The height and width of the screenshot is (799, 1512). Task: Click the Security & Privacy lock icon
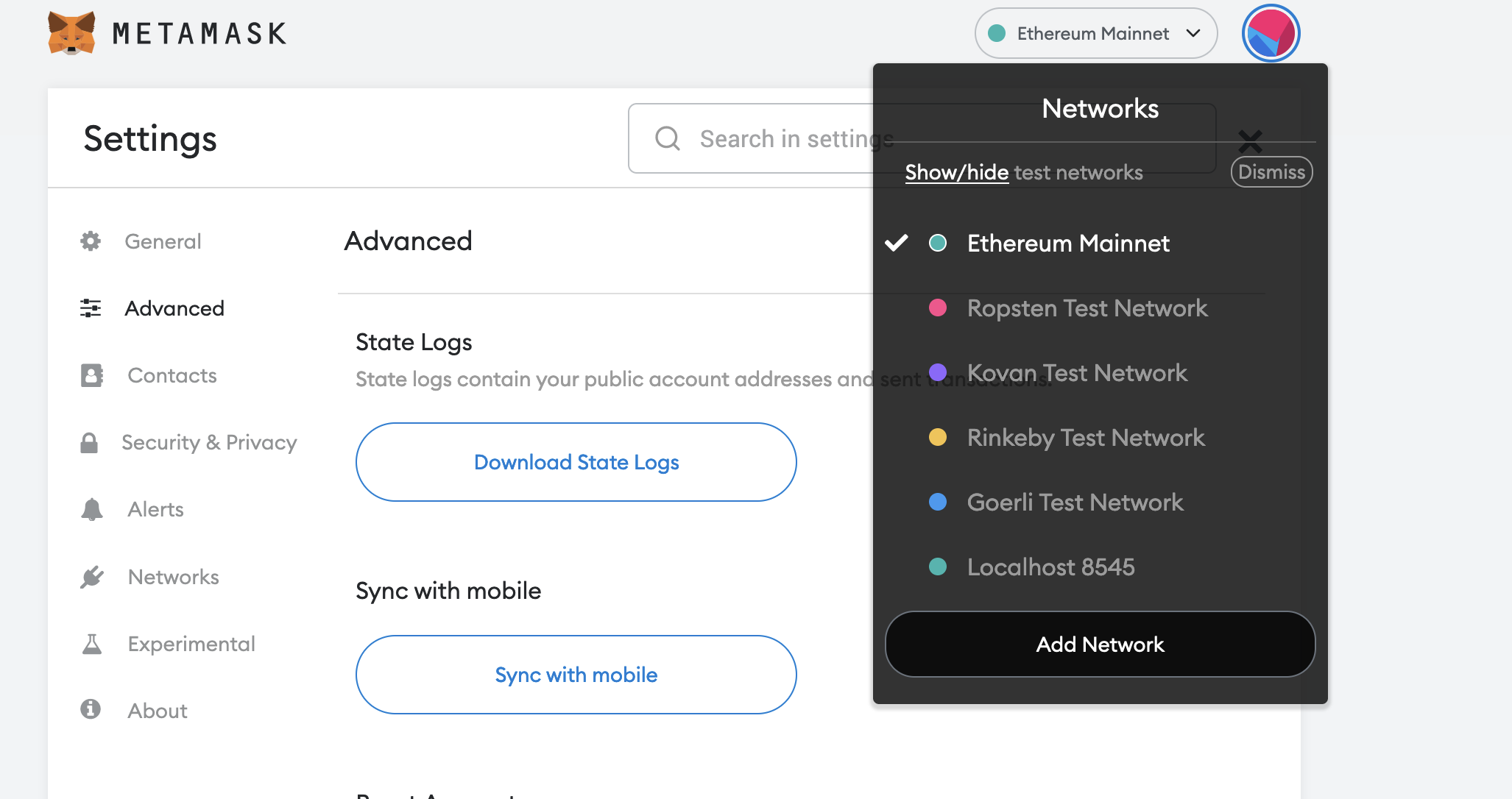point(89,443)
